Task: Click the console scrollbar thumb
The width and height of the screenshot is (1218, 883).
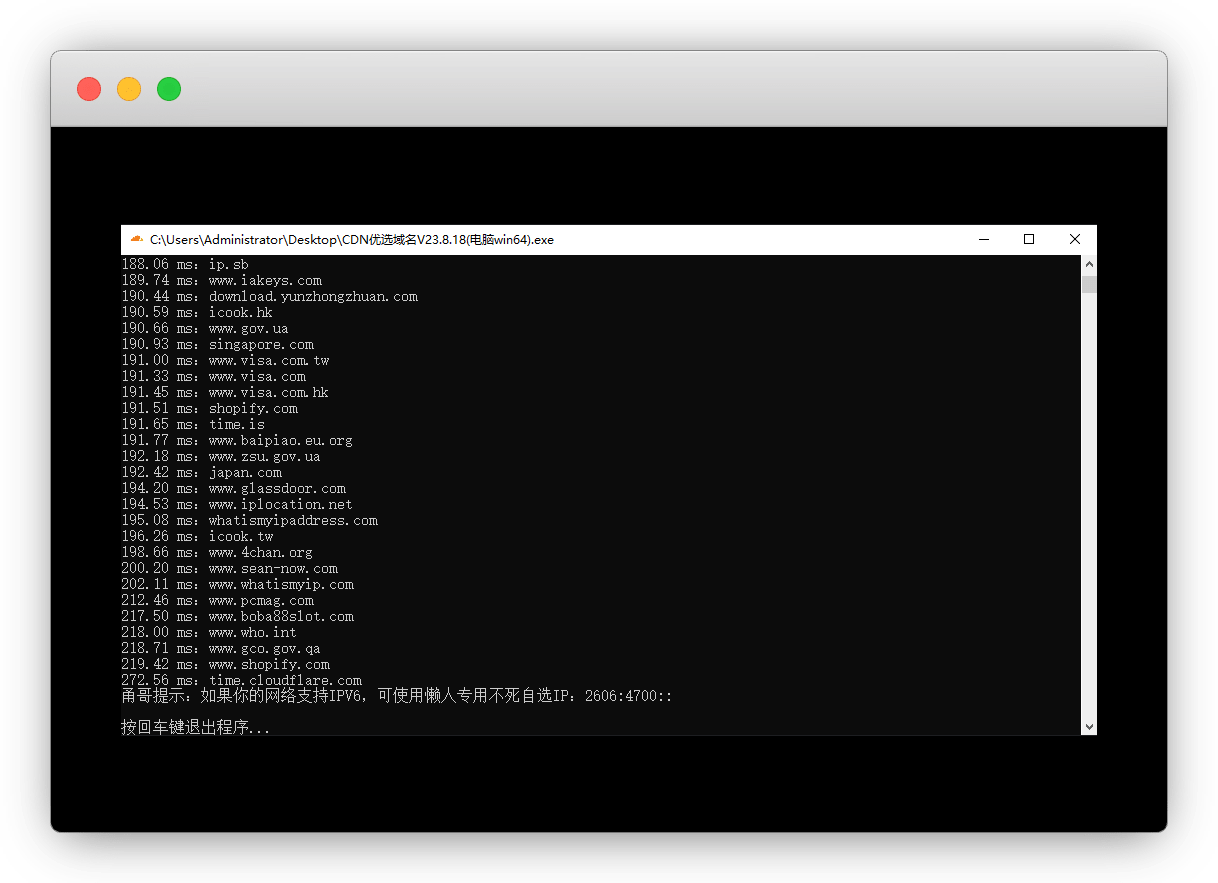Action: (x=1089, y=284)
